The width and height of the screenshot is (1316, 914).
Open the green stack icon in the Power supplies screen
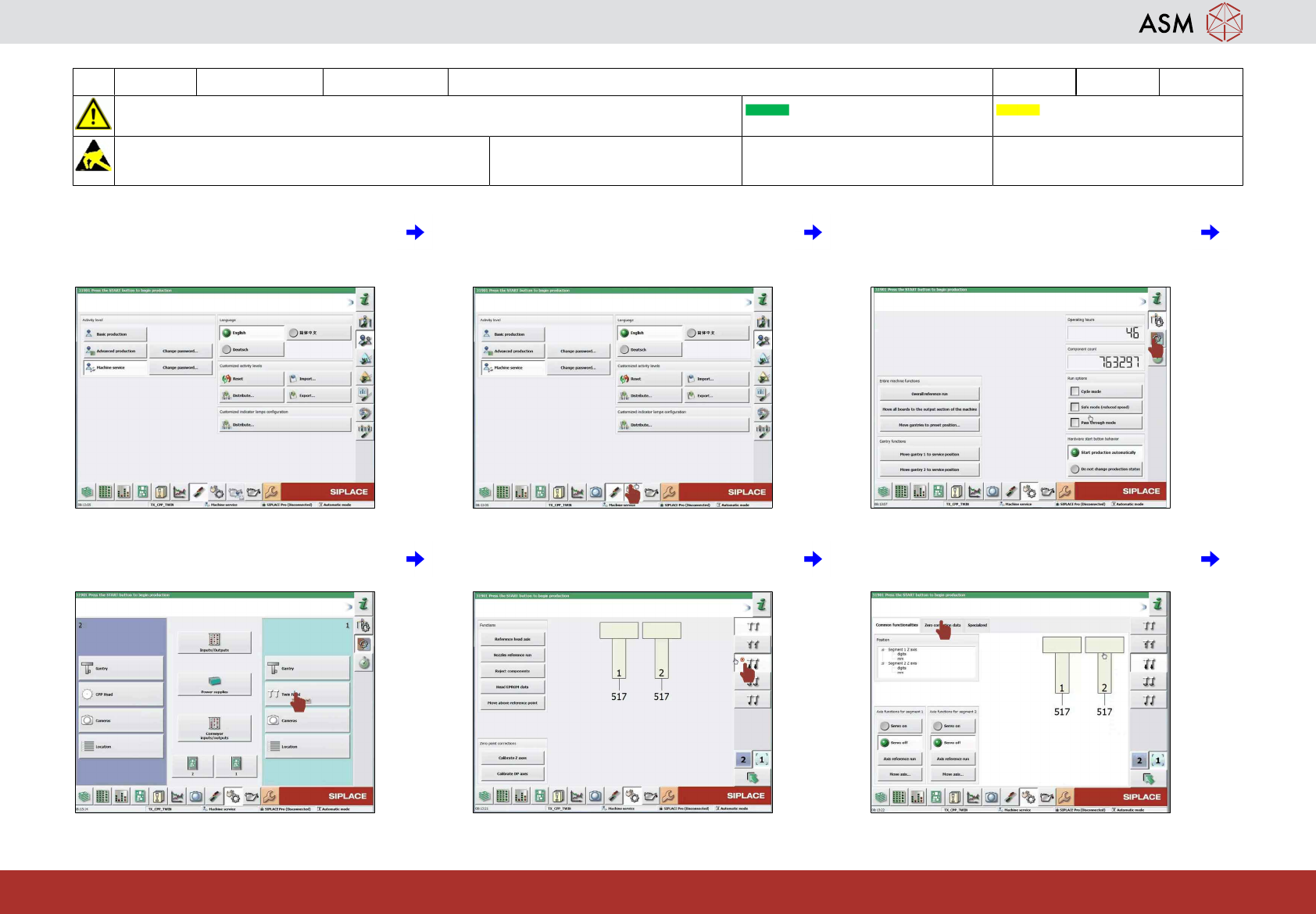pos(85,796)
